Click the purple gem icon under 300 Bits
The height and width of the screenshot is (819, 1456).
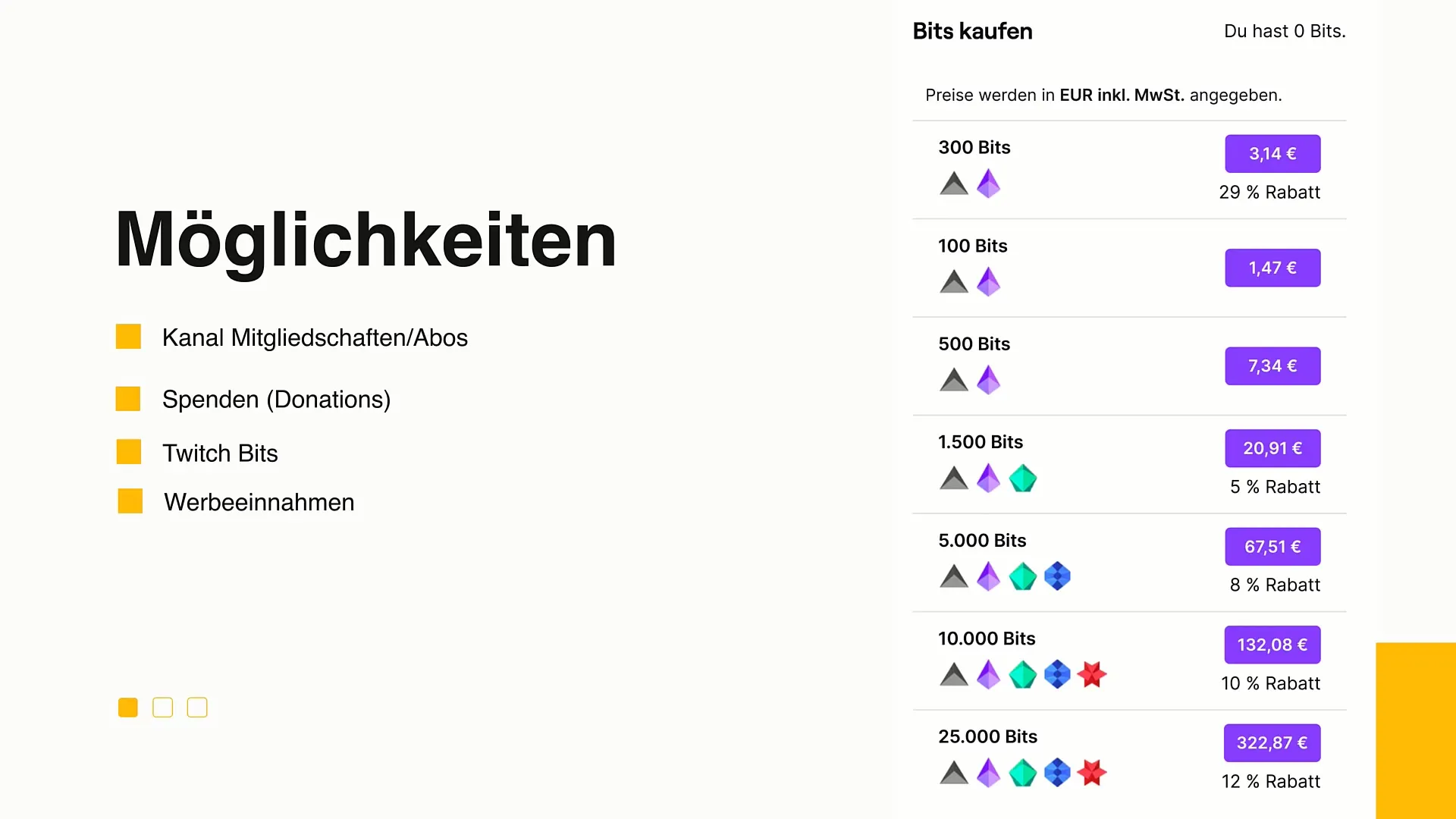[x=988, y=184]
